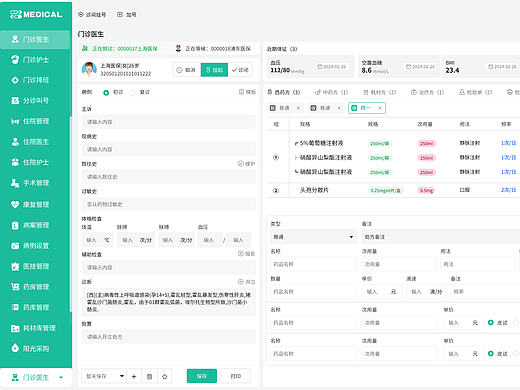
Task: Click the 开立 link next to 诊断
Action: click(x=247, y=282)
